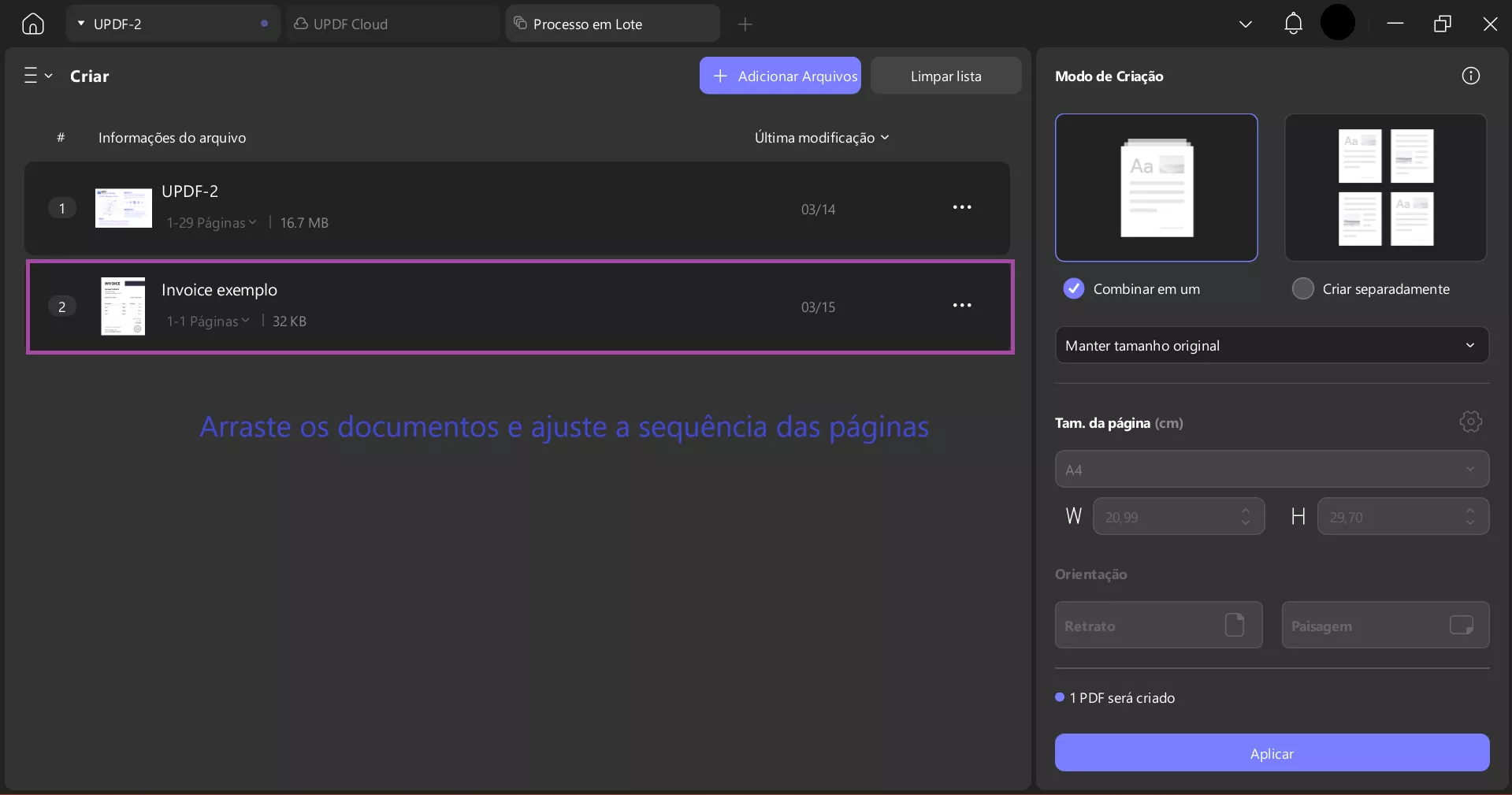This screenshot has height=795, width=1512.
Task: Open the Última modificação sort dropdown
Action: (x=821, y=137)
